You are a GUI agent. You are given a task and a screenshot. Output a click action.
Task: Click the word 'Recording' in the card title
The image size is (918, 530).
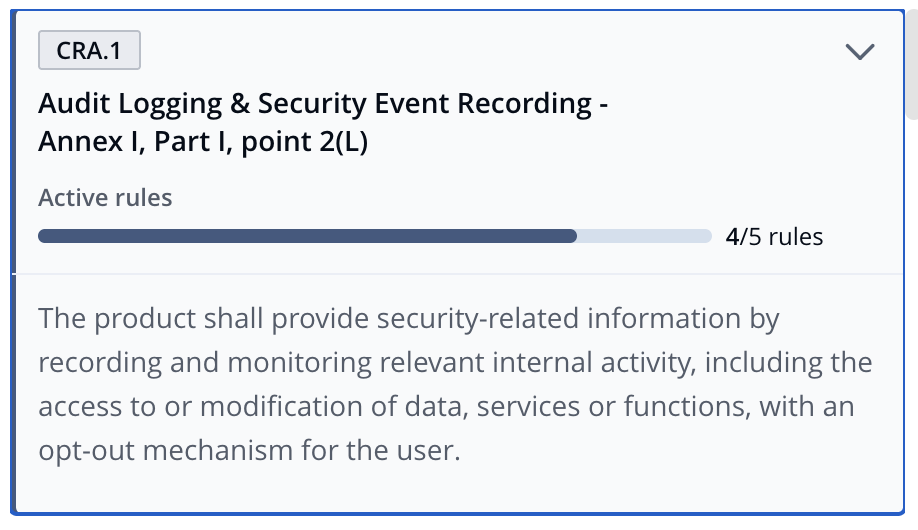tap(524, 103)
